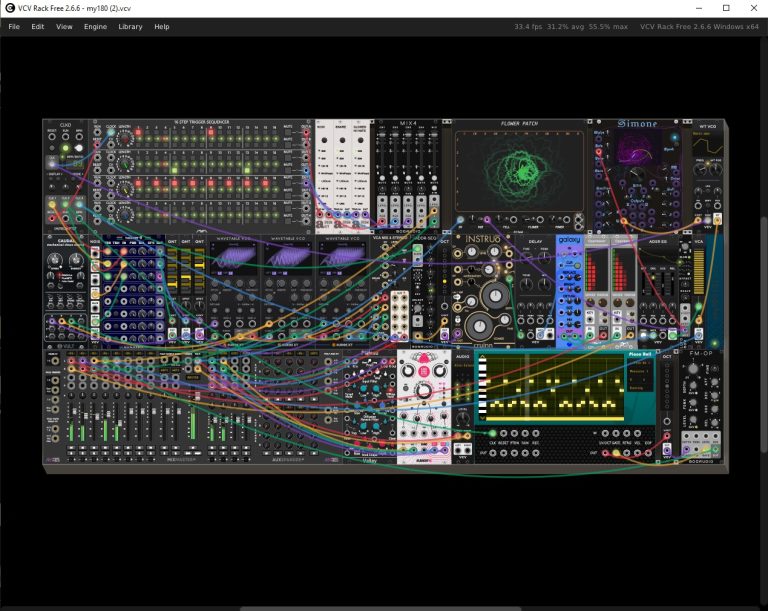Toggle lit step 9 on sequencer row one
This screenshot has height=611, width=768.
coord(211,132)
